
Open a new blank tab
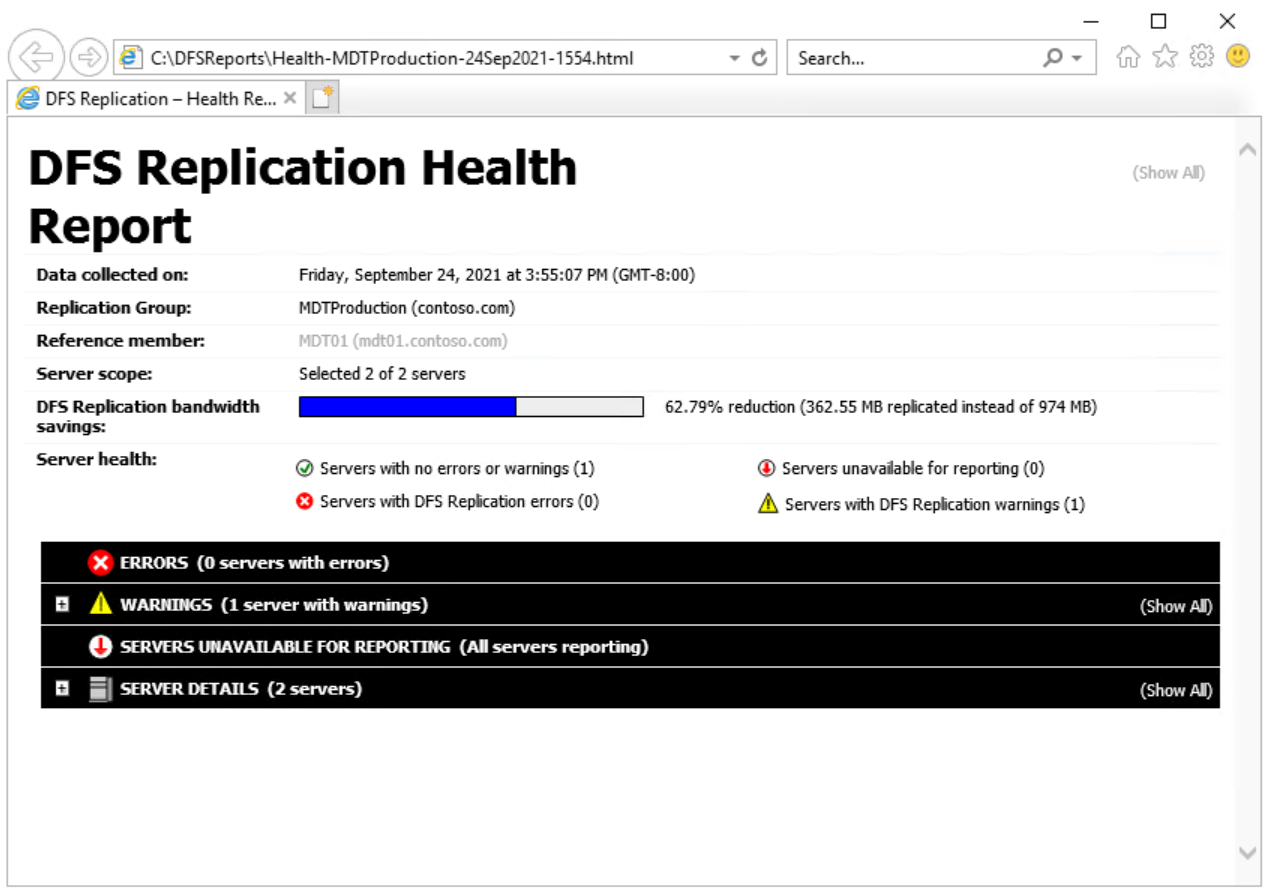(x=322, y=98)
